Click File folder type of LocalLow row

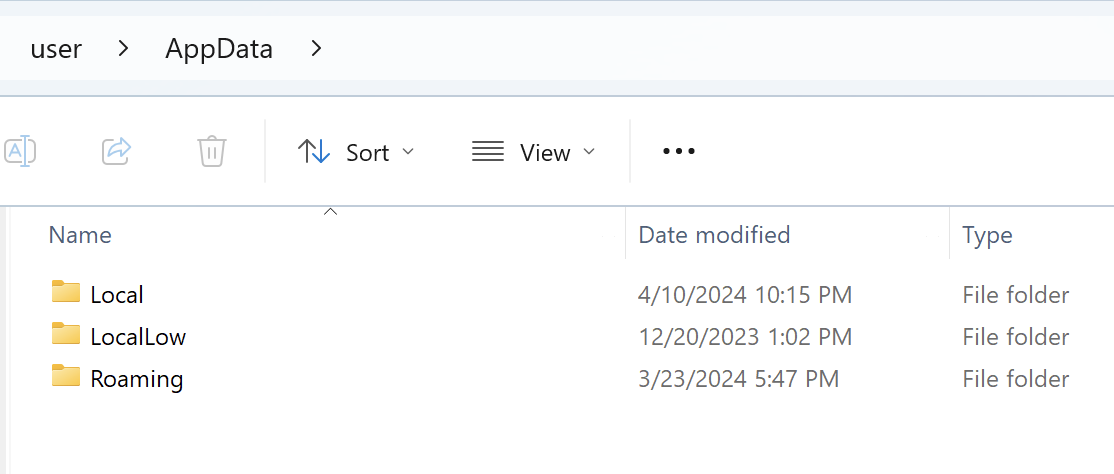point(1015,337)
